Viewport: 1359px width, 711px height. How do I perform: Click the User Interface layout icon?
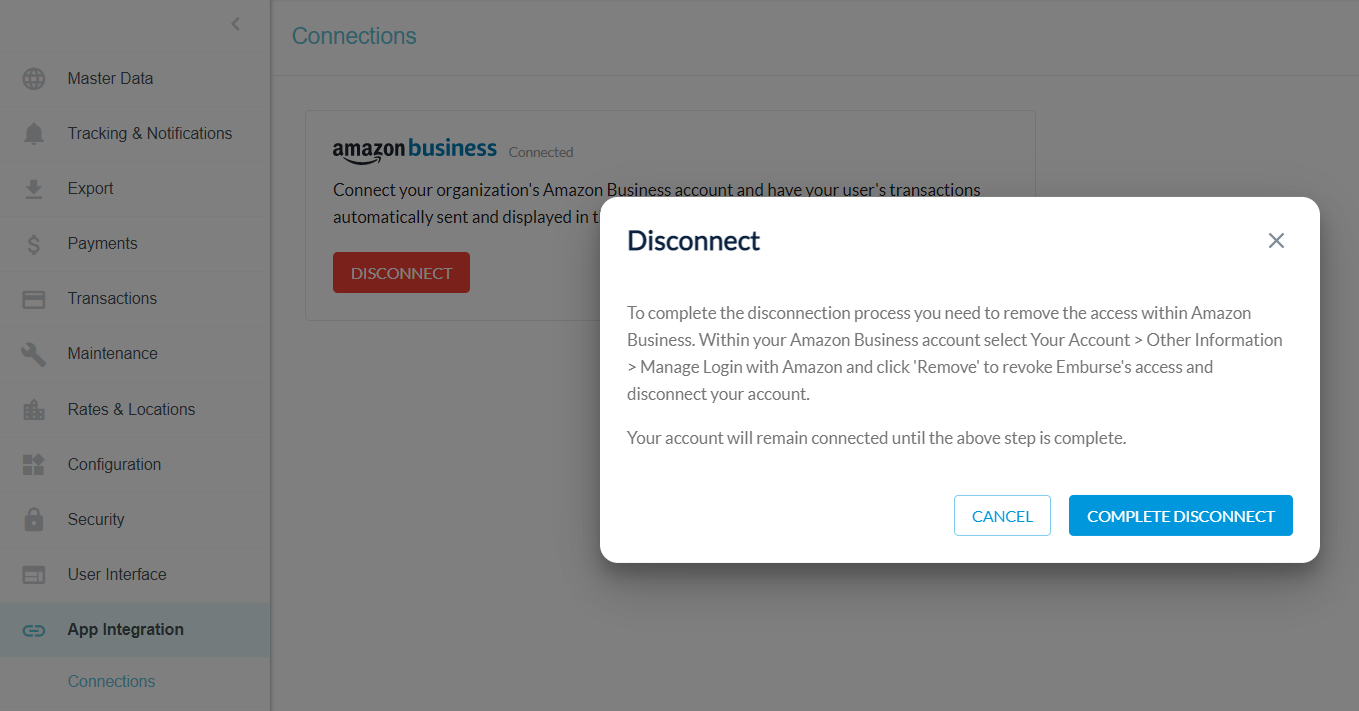(34, 575)
